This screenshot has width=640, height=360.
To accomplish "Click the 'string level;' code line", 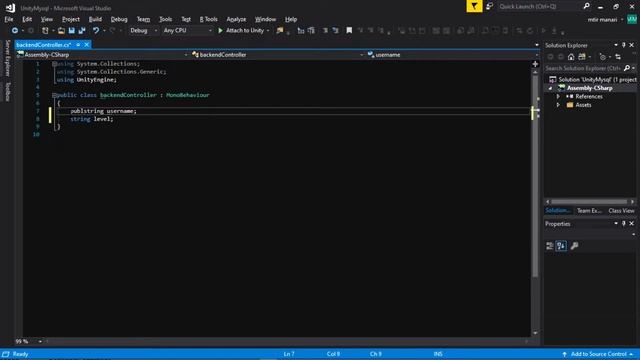I will [91, 119].
